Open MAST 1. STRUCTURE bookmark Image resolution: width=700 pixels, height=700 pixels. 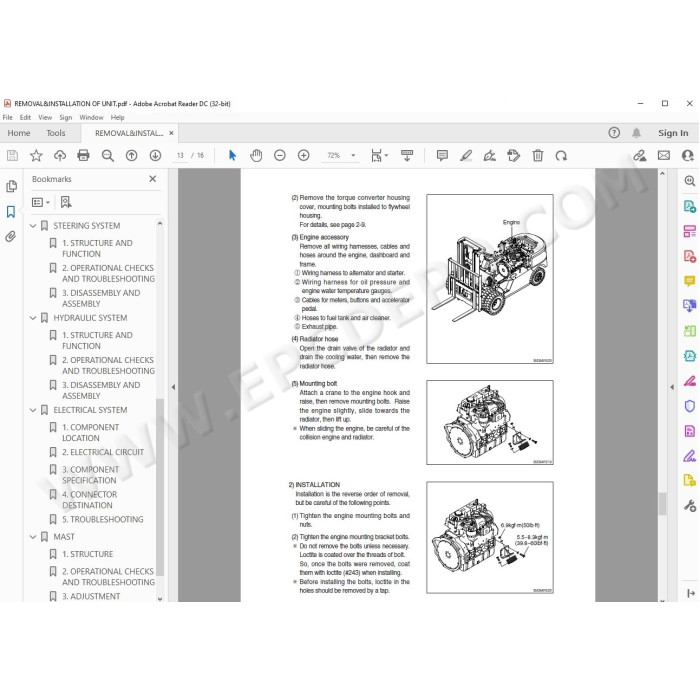click(x=88, y=554)
